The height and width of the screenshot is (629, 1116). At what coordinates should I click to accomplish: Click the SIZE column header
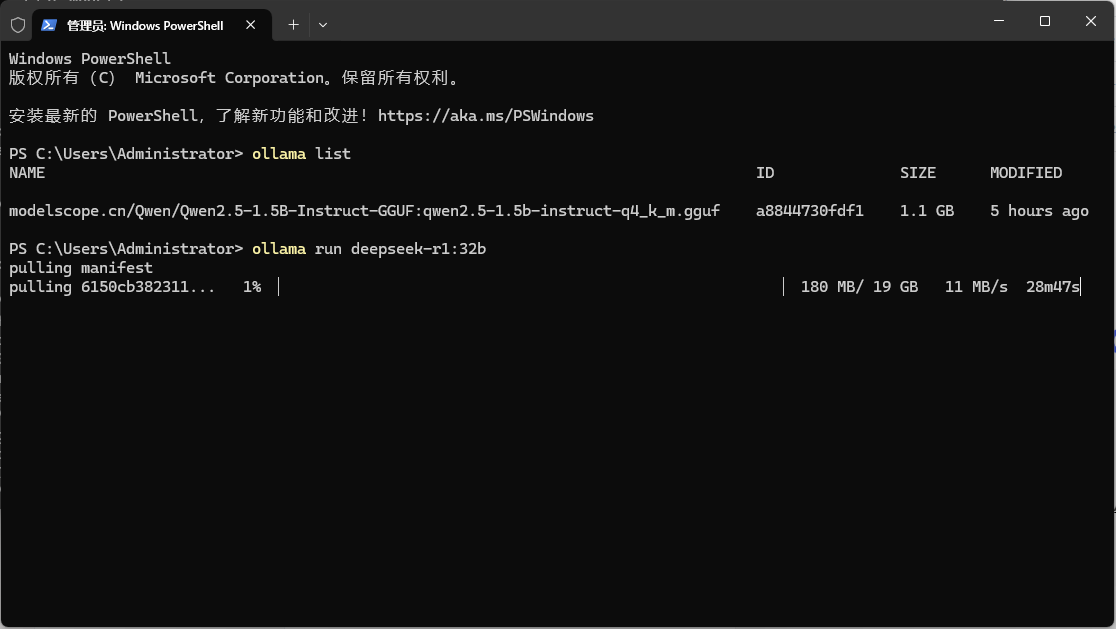point(917,173)
